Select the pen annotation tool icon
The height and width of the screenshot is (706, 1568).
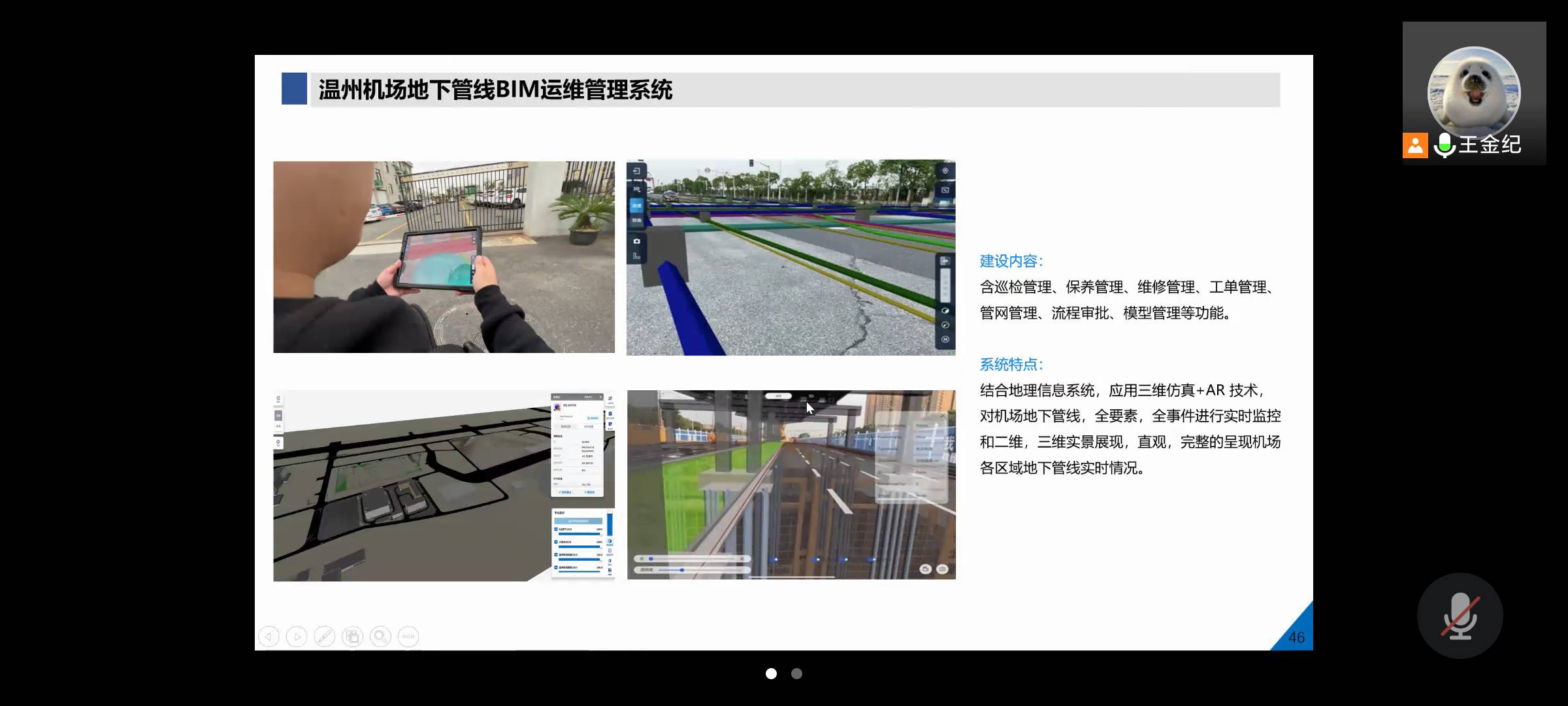(325, 636)
